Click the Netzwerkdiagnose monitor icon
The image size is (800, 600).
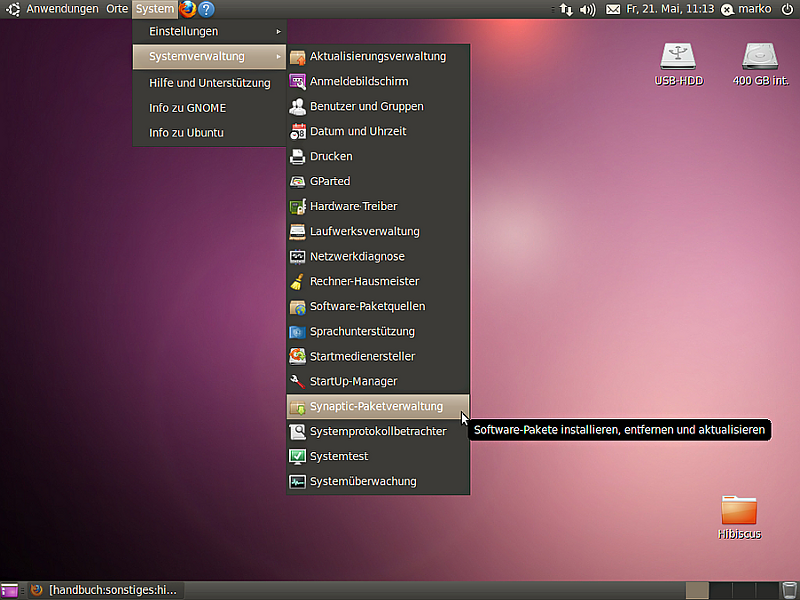tap(297, 257)
